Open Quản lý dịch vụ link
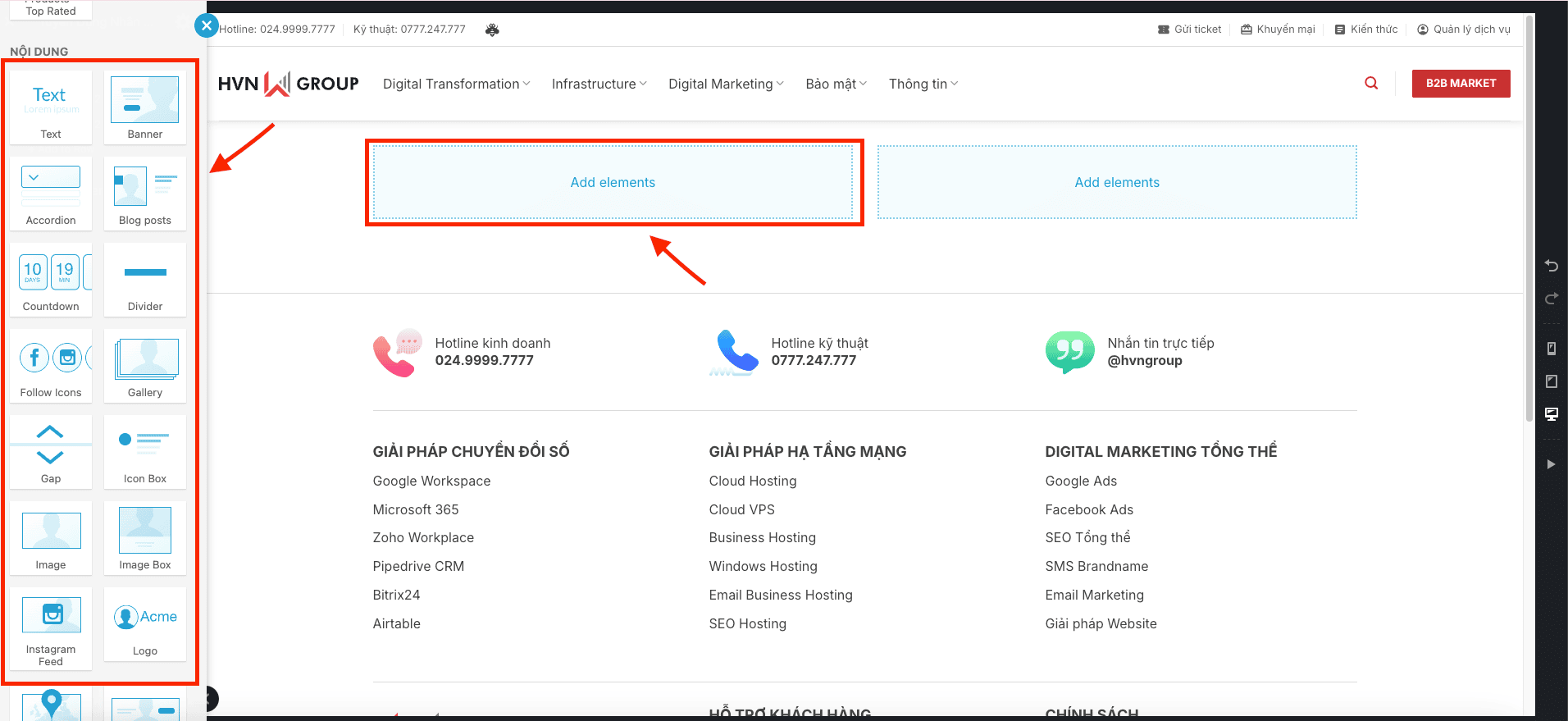 tap(1464, 30)
